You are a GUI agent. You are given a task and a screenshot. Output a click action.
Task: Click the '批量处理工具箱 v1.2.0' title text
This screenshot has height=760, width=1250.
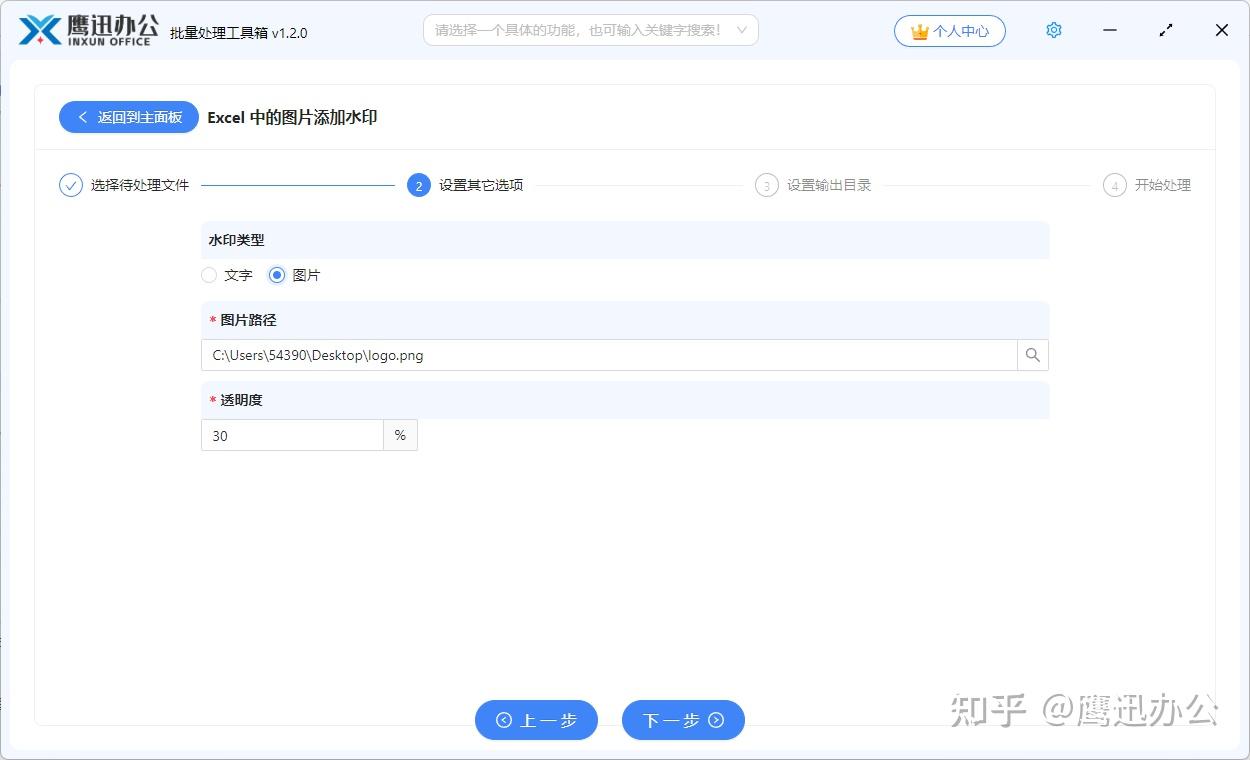click(x=239, y=33)
